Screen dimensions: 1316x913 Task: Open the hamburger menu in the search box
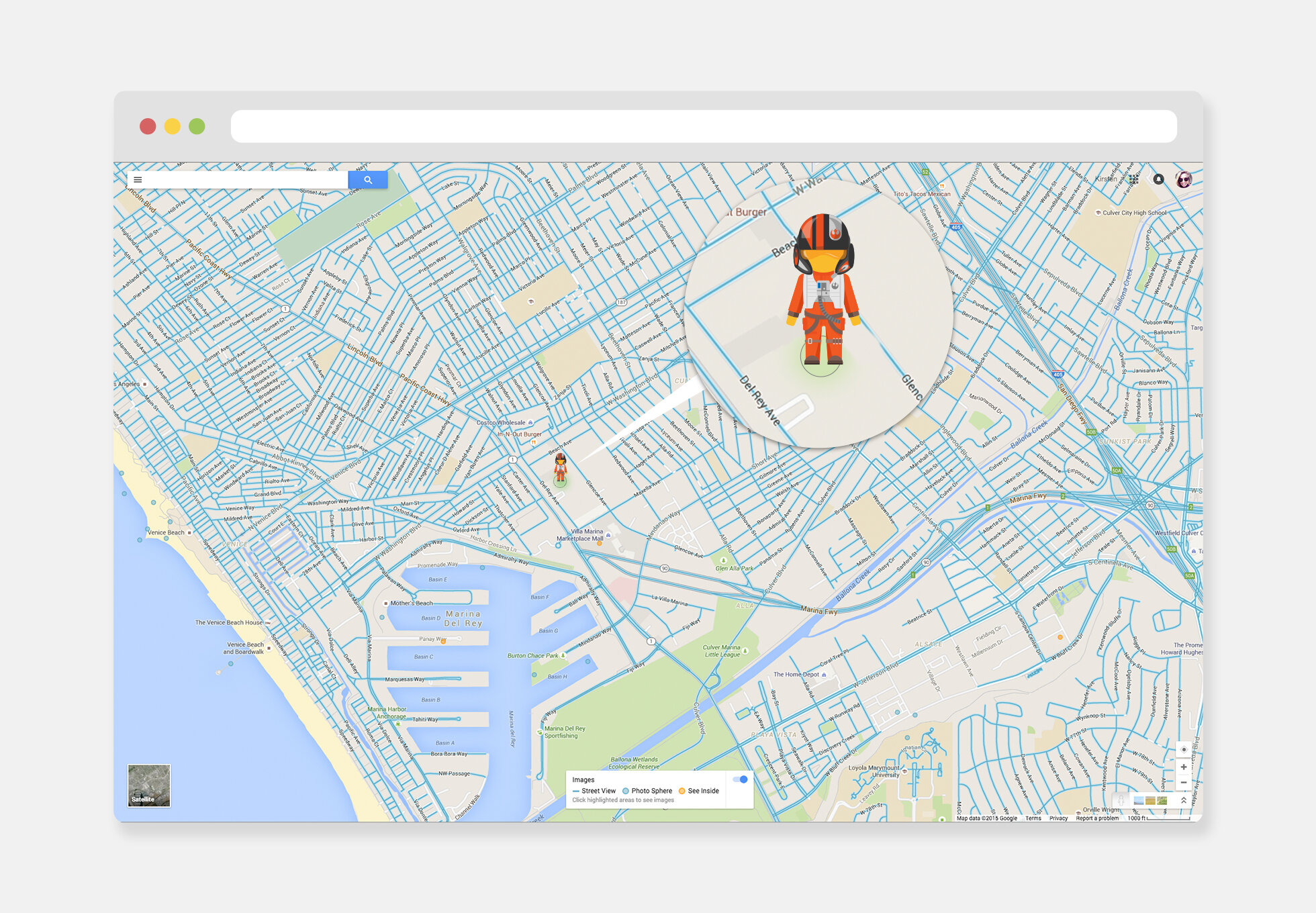coord(138,180)
